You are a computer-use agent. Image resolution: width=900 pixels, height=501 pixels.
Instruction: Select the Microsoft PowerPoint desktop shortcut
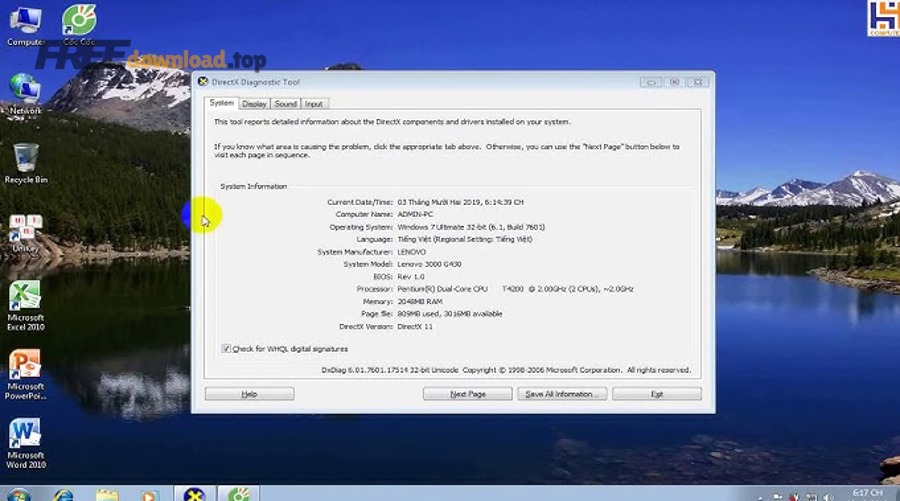[x=25, y=374]
